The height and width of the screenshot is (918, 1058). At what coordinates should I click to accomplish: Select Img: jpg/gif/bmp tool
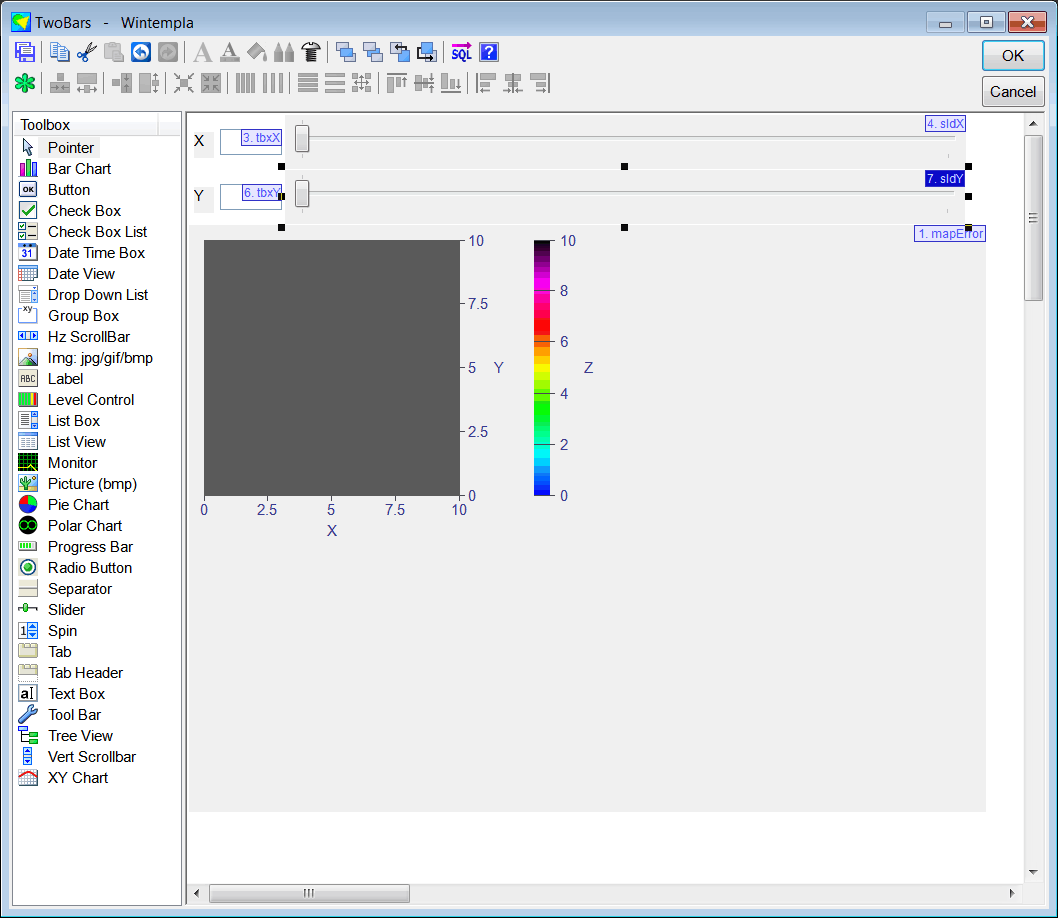100,357
